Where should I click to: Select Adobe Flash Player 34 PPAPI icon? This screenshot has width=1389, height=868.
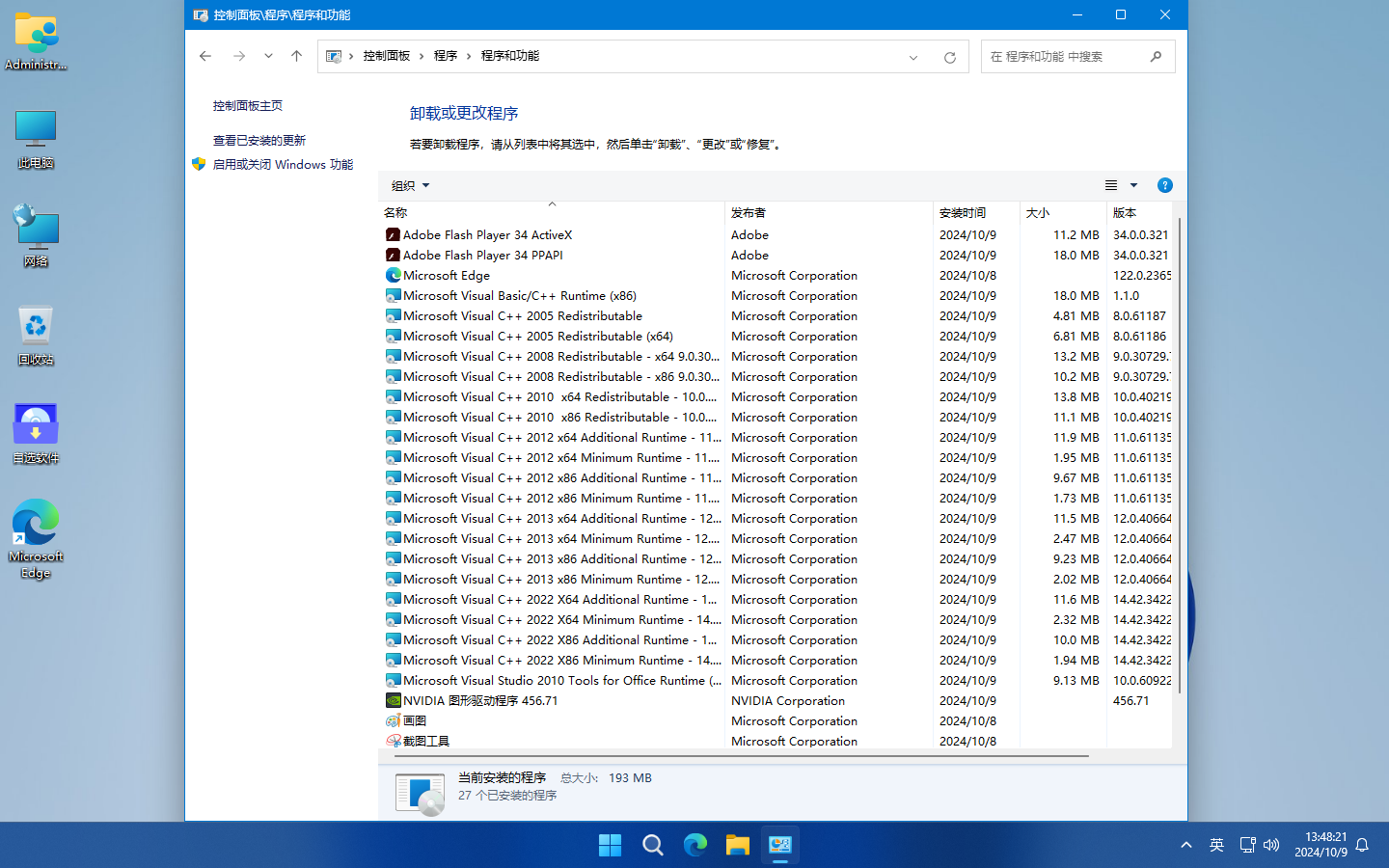[393, 255]
